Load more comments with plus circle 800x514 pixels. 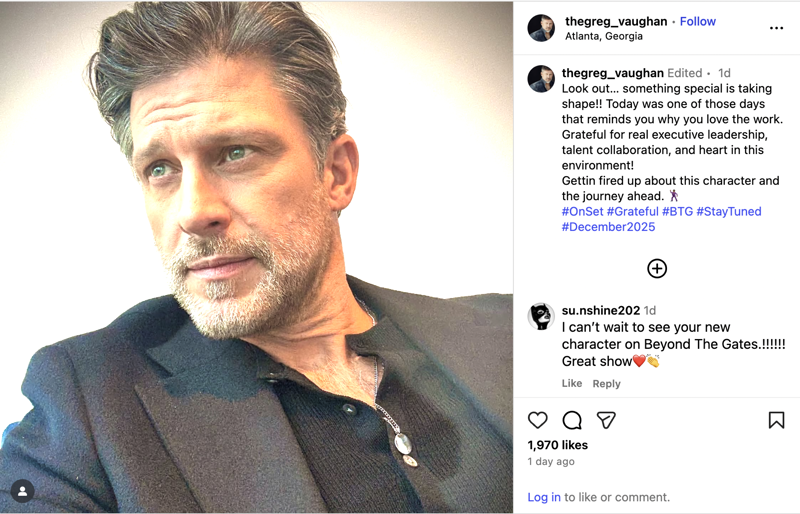pos(657,268)
